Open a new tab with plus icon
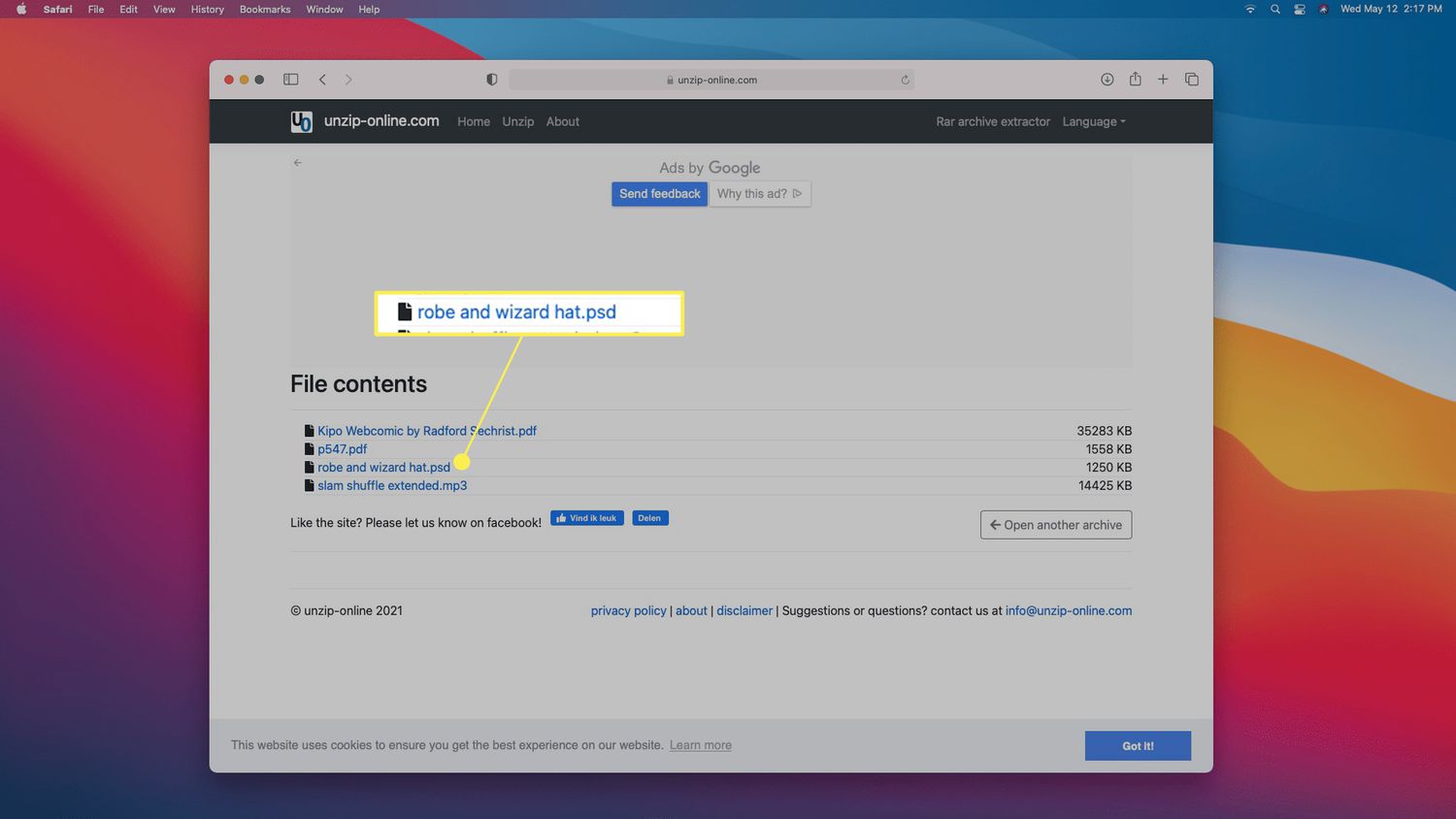1456x819 pixels. [1163, 80]
